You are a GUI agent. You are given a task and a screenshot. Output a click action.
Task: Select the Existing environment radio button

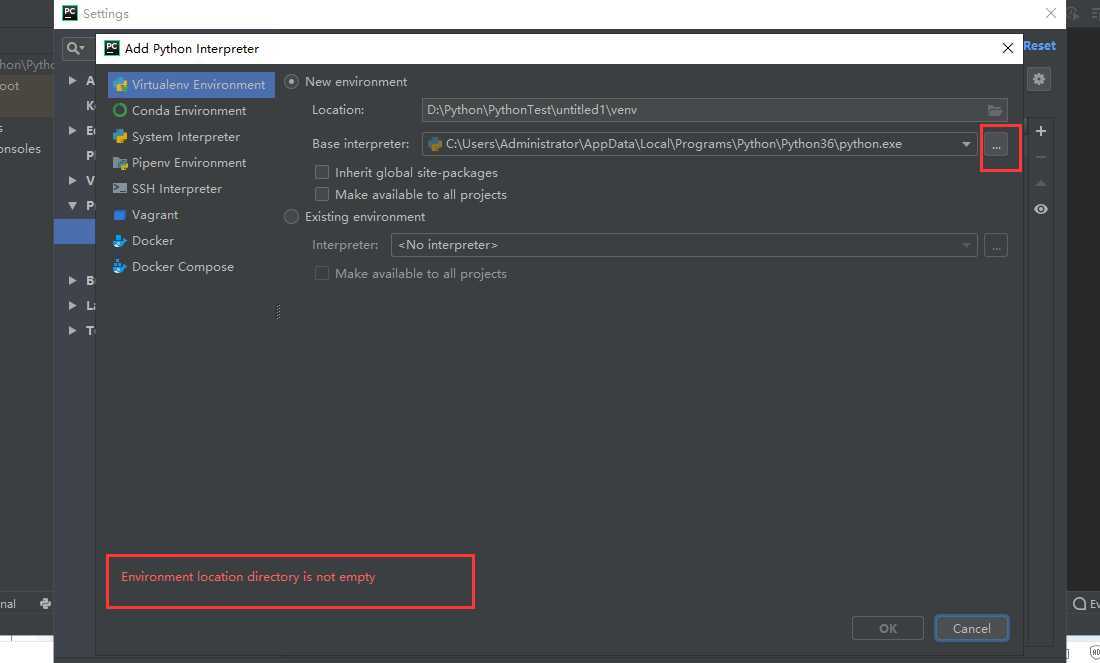tap(291, 217)
